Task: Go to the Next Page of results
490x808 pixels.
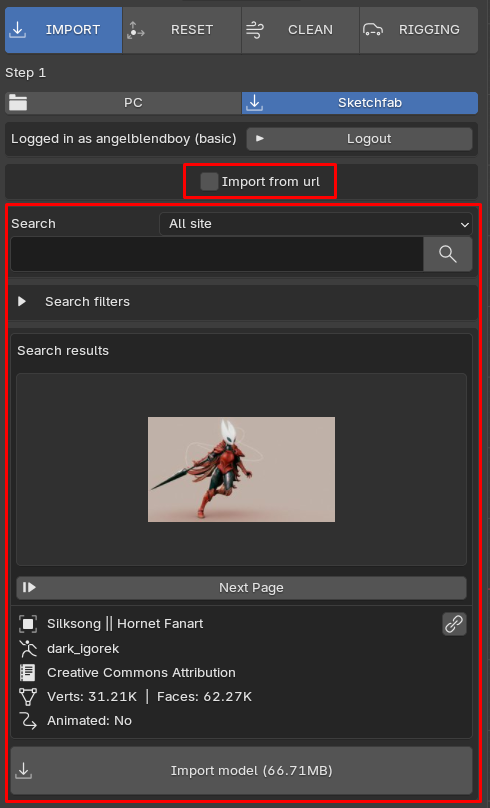Action: click(x=241, y=587)
